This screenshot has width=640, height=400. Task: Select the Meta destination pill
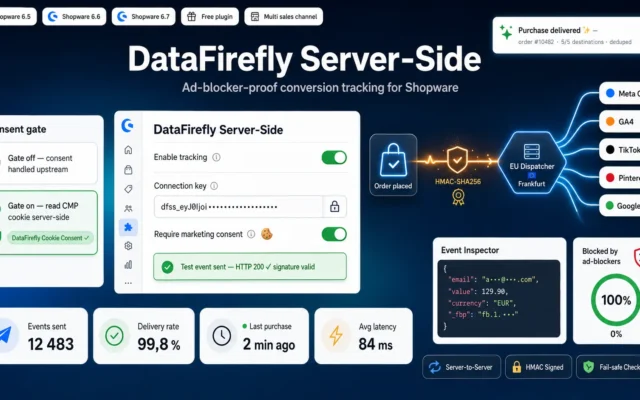click(620, 93)
